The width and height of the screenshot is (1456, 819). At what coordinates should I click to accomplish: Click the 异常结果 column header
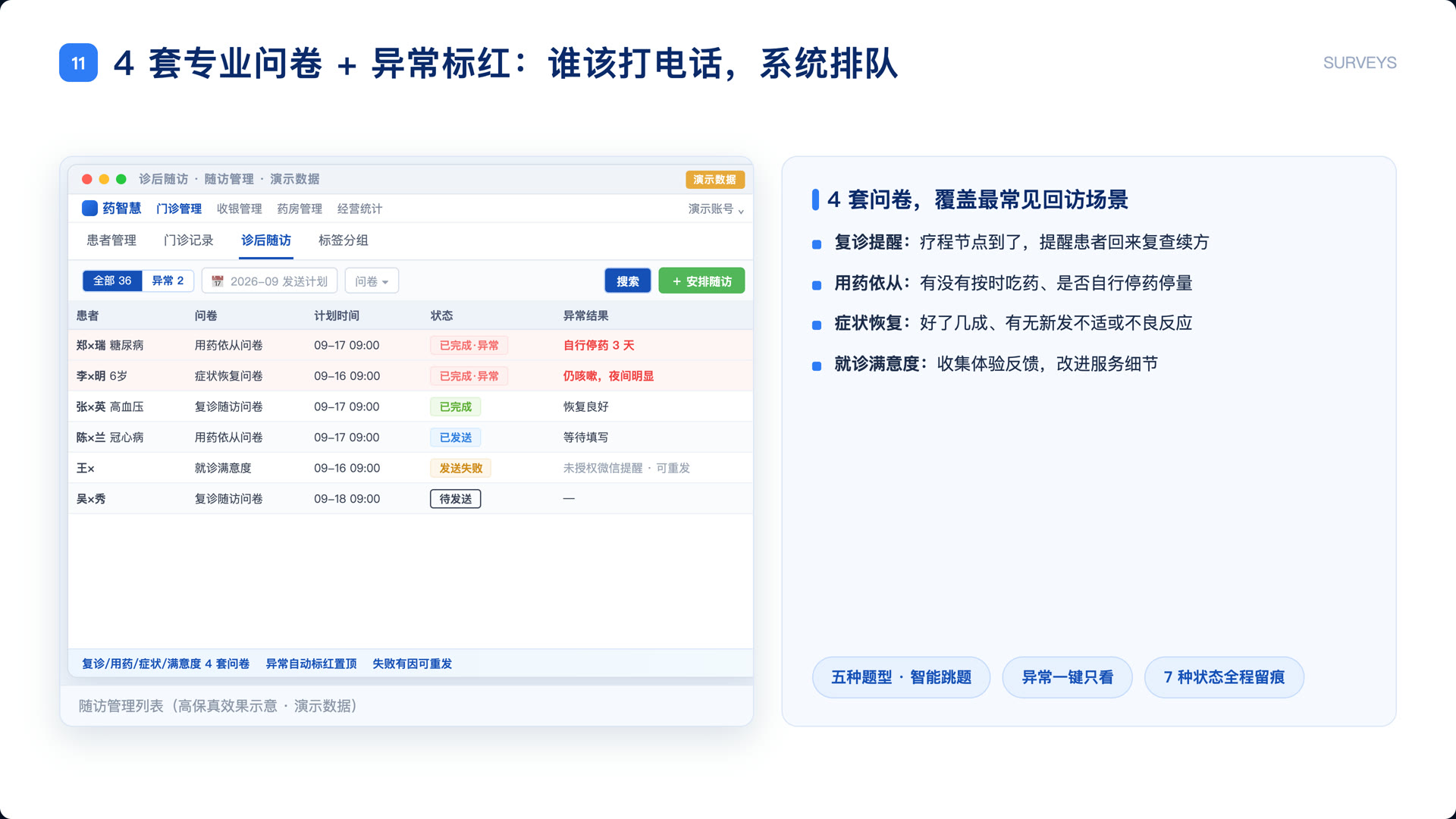(585, 315)
